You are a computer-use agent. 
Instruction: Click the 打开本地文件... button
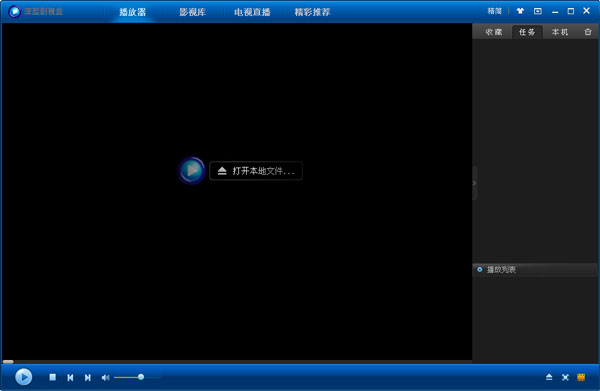256,171
